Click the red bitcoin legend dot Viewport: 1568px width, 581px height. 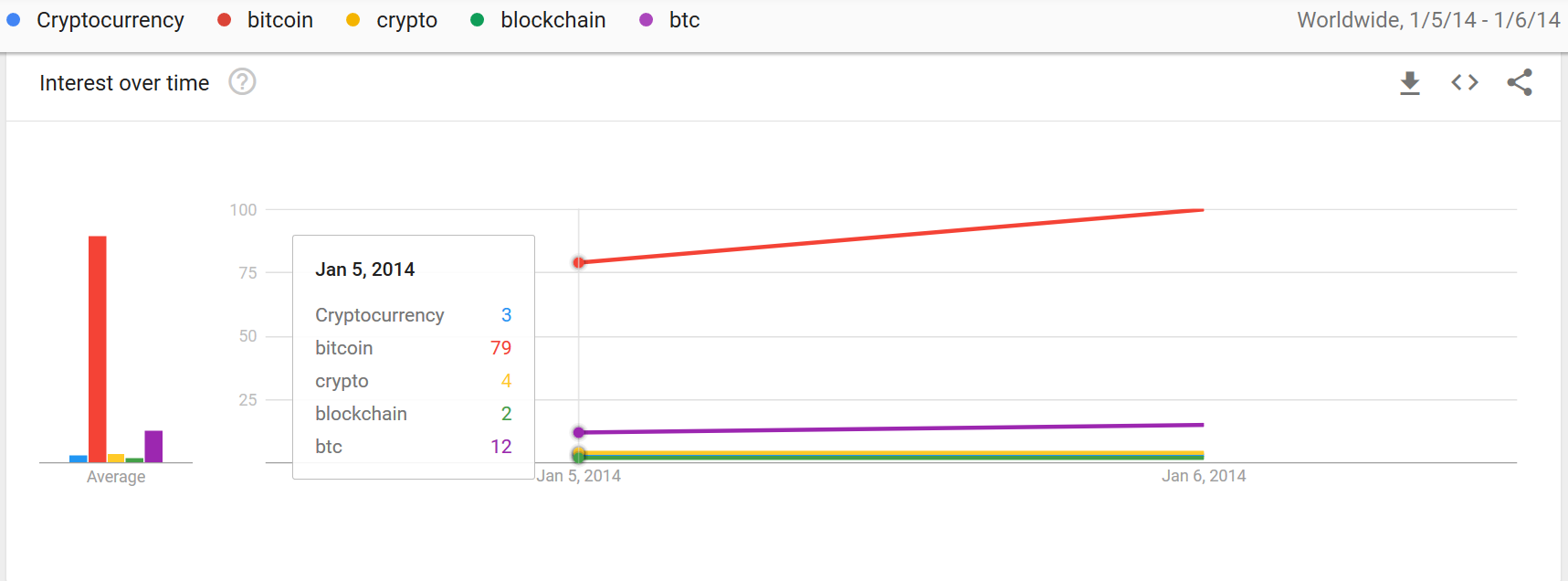point(224,20)
